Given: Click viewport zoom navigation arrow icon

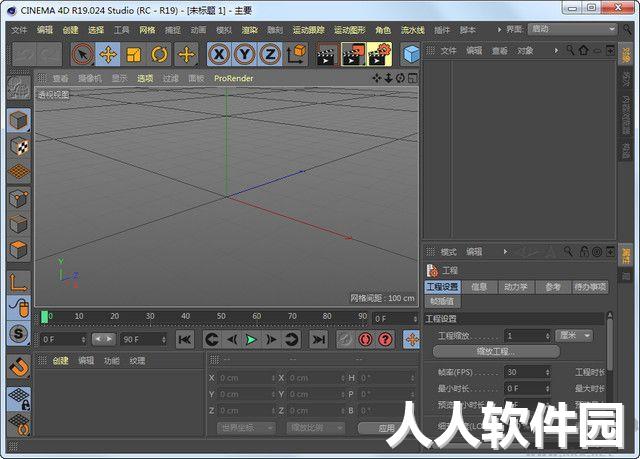Looking at the screenshot, I should tap(388, 78).
